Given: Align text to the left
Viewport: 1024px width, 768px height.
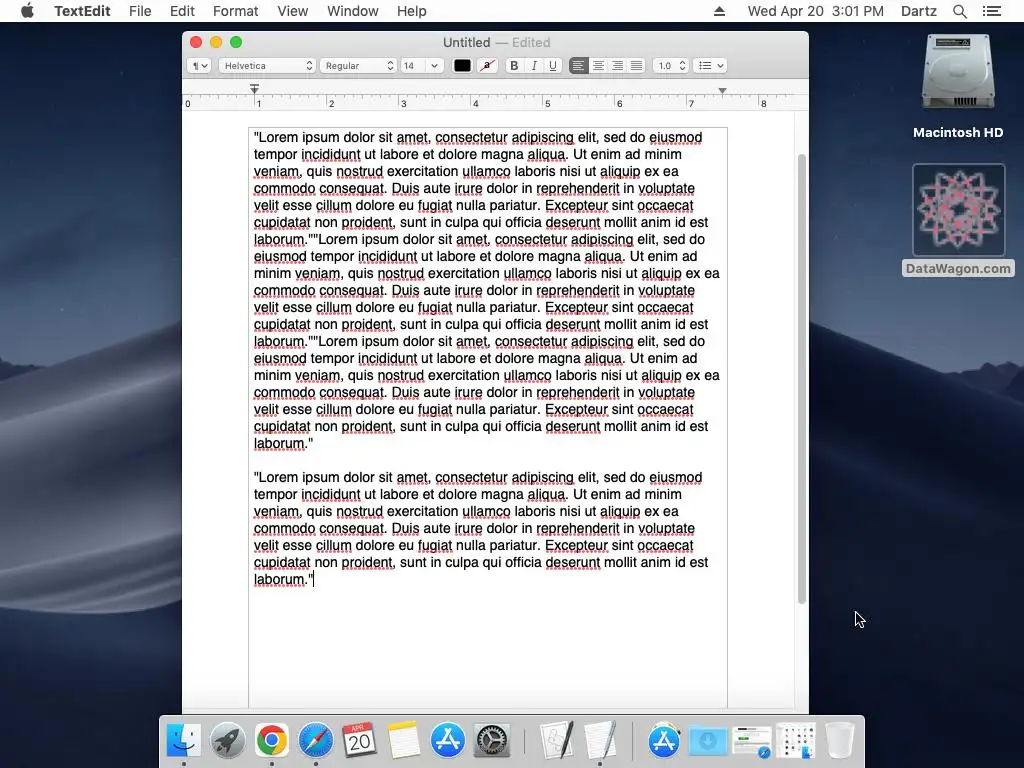Looking at the screenshot, I should click(578, 65).
